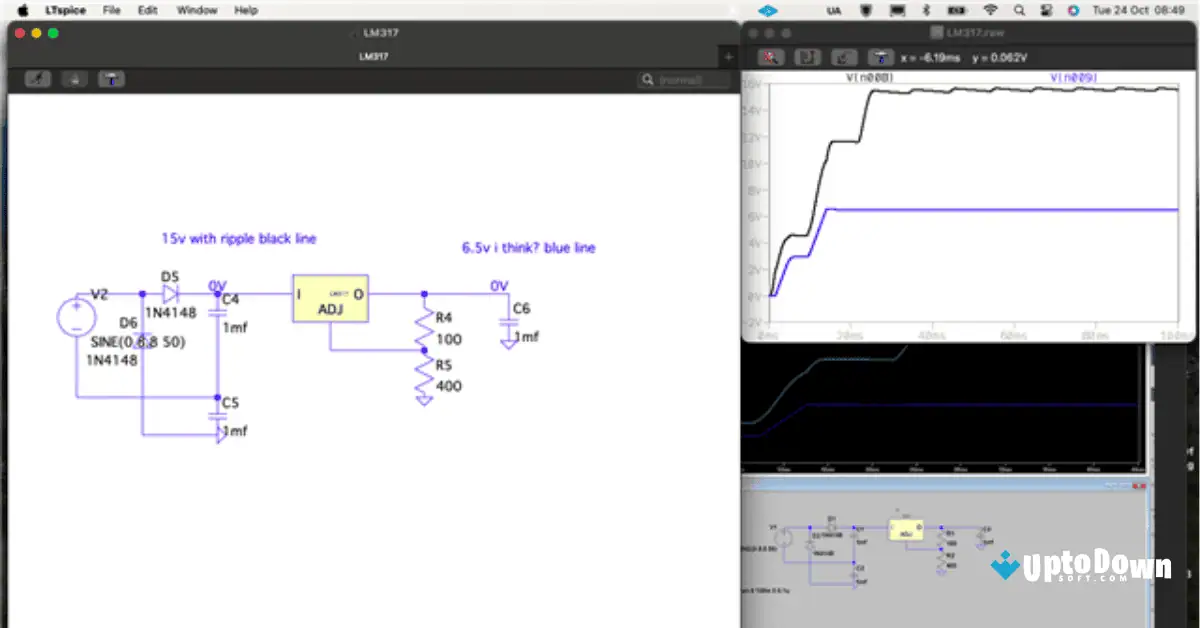This screenshot has width=1200, height=628.
Task: Click the second schematic toolbar icon
Action: click(74, 79)
